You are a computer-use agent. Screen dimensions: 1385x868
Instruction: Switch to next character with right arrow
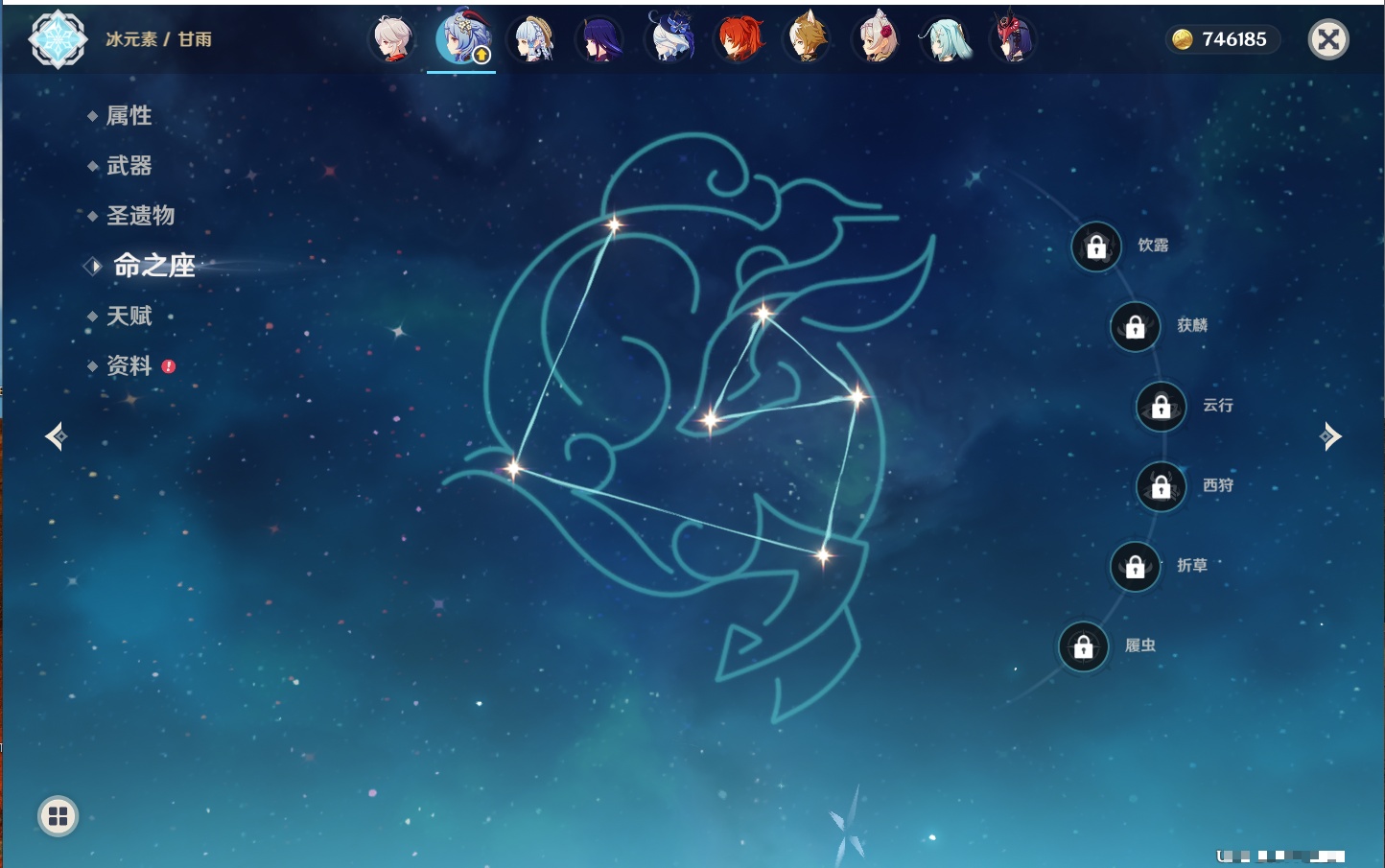click(1329, 436)
